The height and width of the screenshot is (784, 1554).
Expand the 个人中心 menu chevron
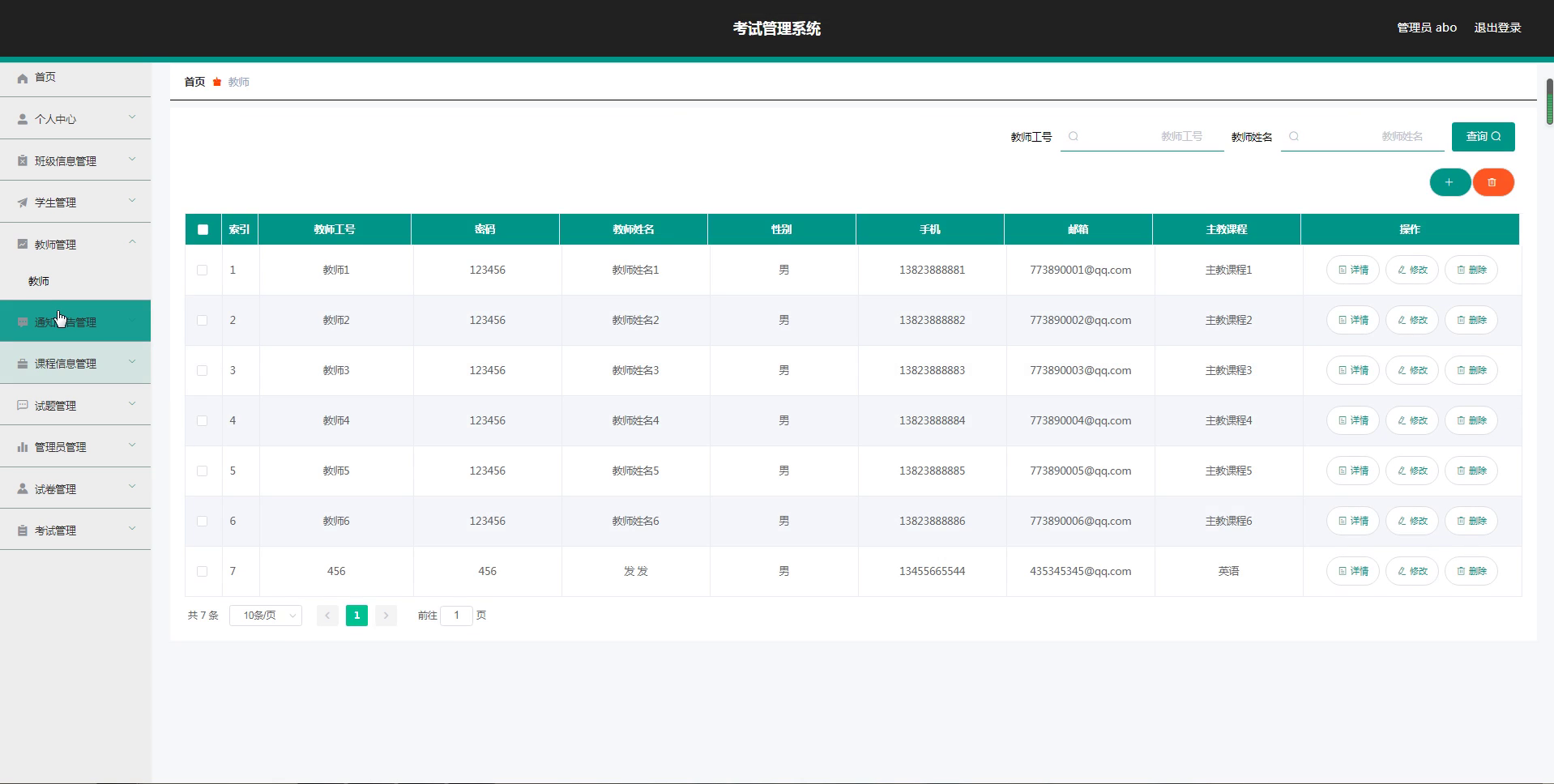click(x=132, y=117)
